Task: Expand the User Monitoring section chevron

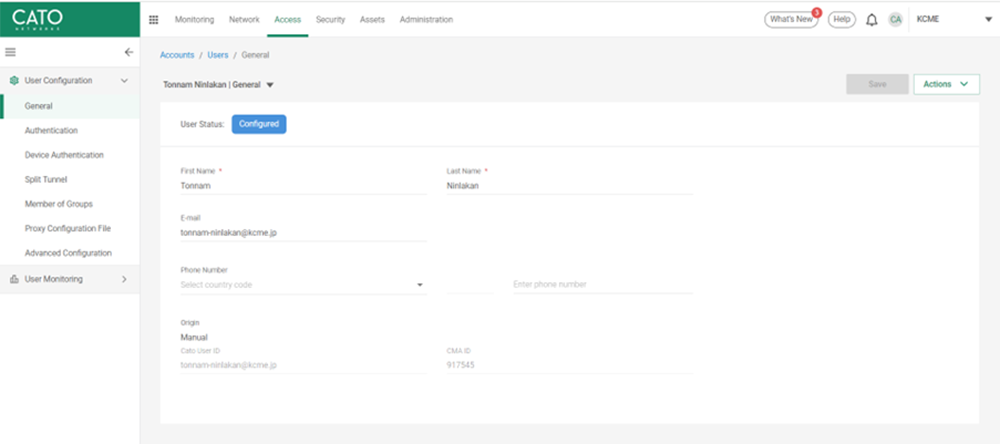Action: [124, 279]
